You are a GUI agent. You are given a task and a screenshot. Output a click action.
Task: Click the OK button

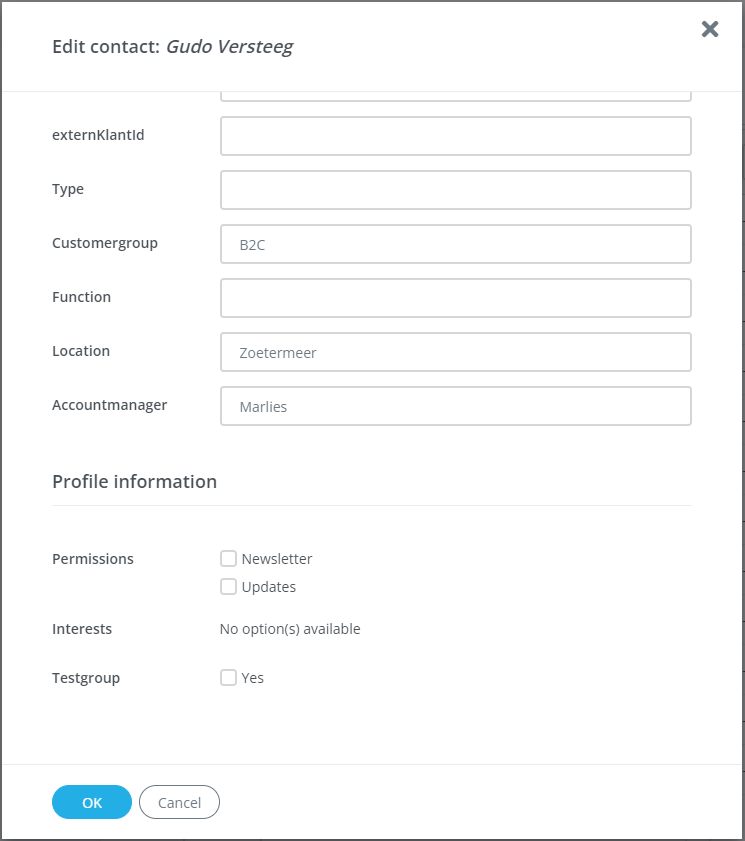click(x=91, y=802)
